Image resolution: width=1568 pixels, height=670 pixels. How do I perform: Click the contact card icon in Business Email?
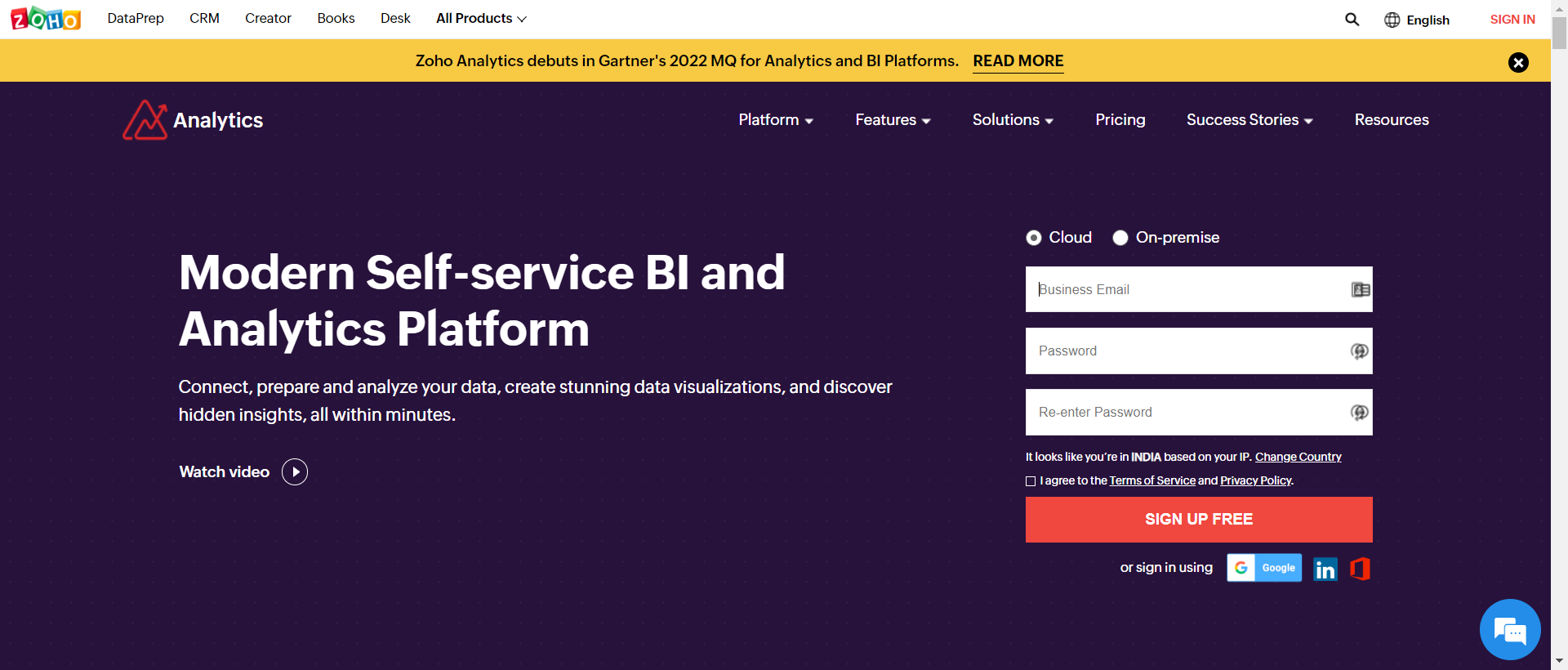[x=1361, y=289]
